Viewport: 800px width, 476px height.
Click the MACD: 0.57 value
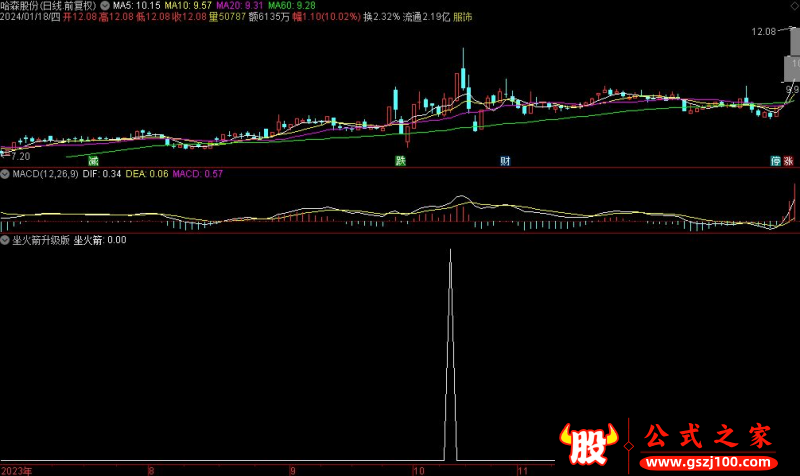[x=197, y=174]
